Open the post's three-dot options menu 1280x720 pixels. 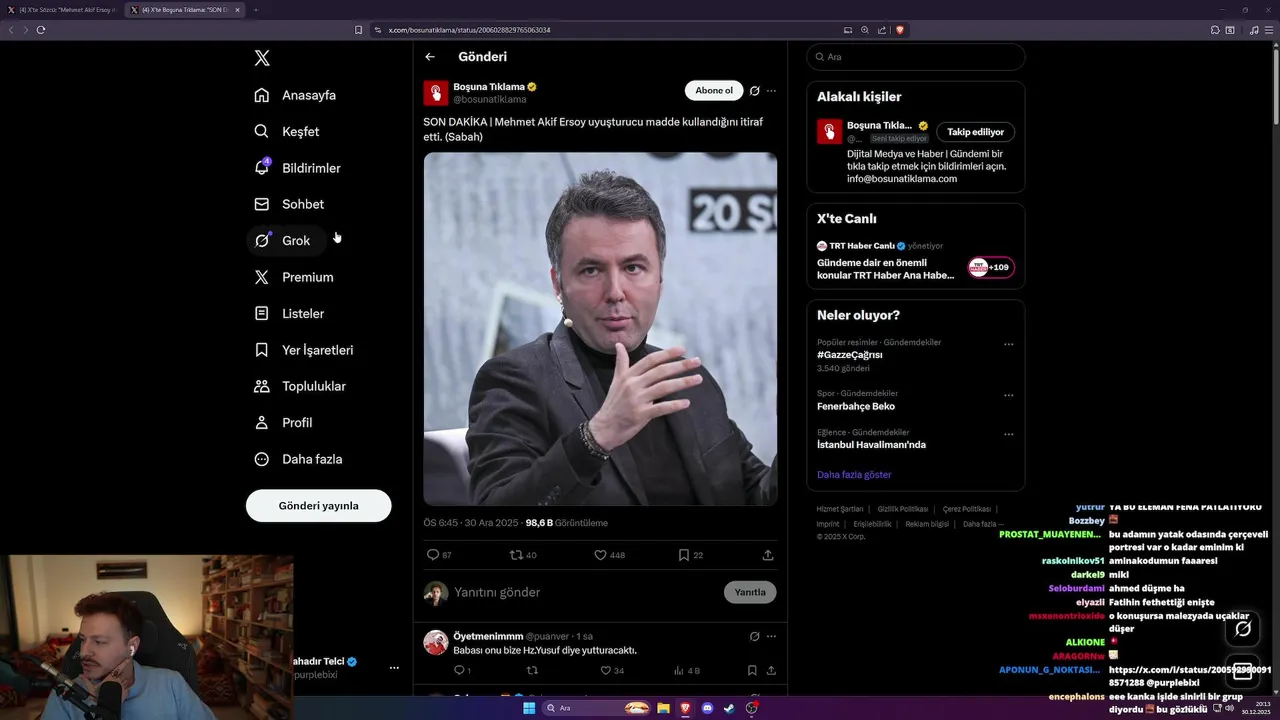pyautogui.click(x=771, y=91)
